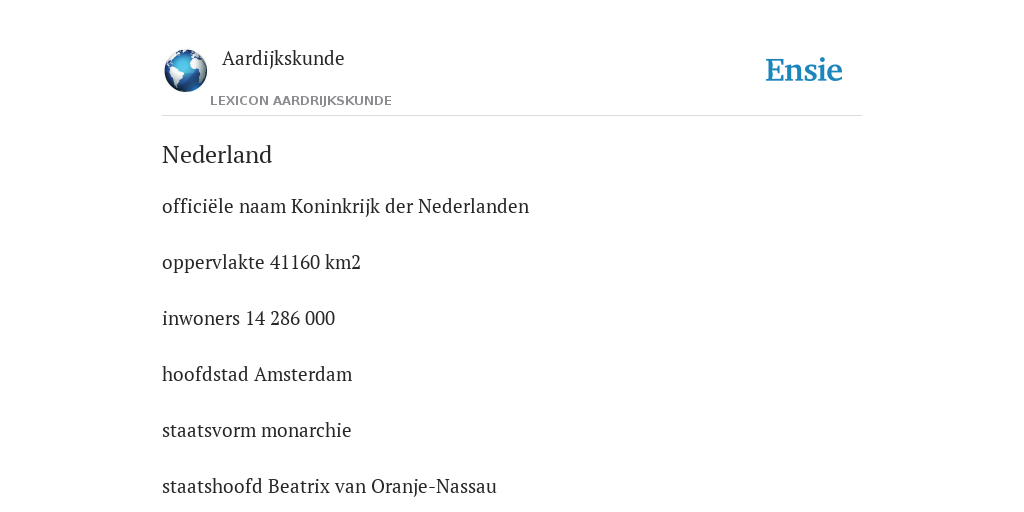Click the word Nederlanden in the official name
This screenshot has height=512, width=1024.
473,206
